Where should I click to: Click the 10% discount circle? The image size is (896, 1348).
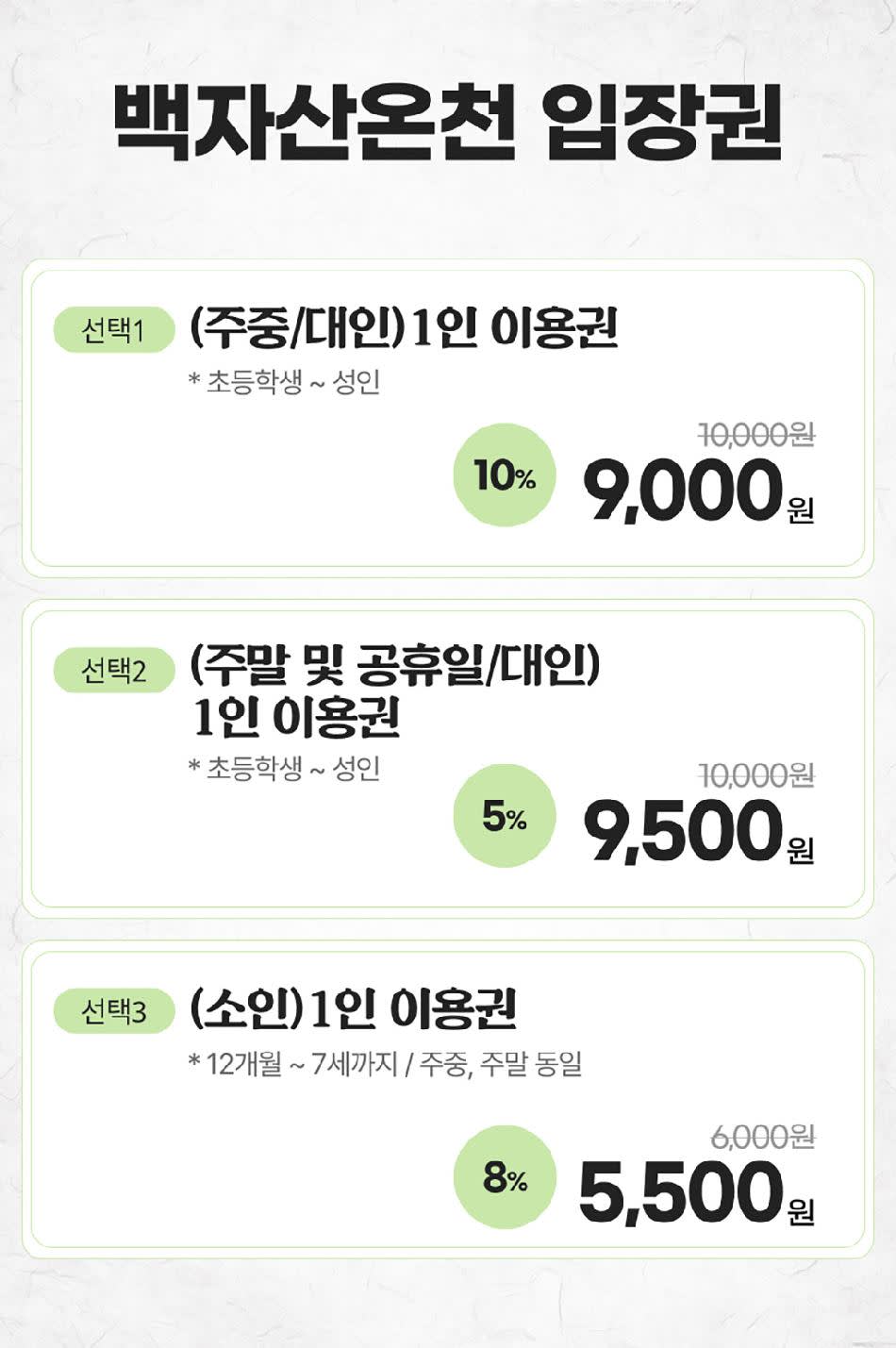[505, 475]
